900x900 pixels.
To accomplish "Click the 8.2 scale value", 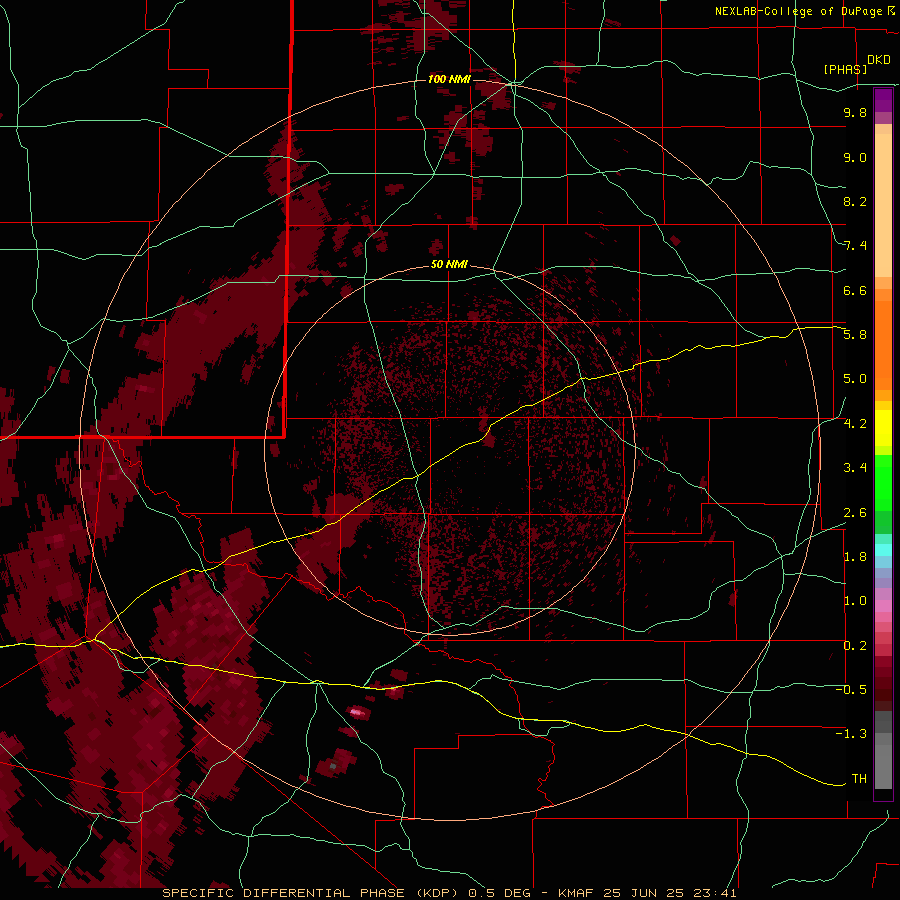I will 855,201.
